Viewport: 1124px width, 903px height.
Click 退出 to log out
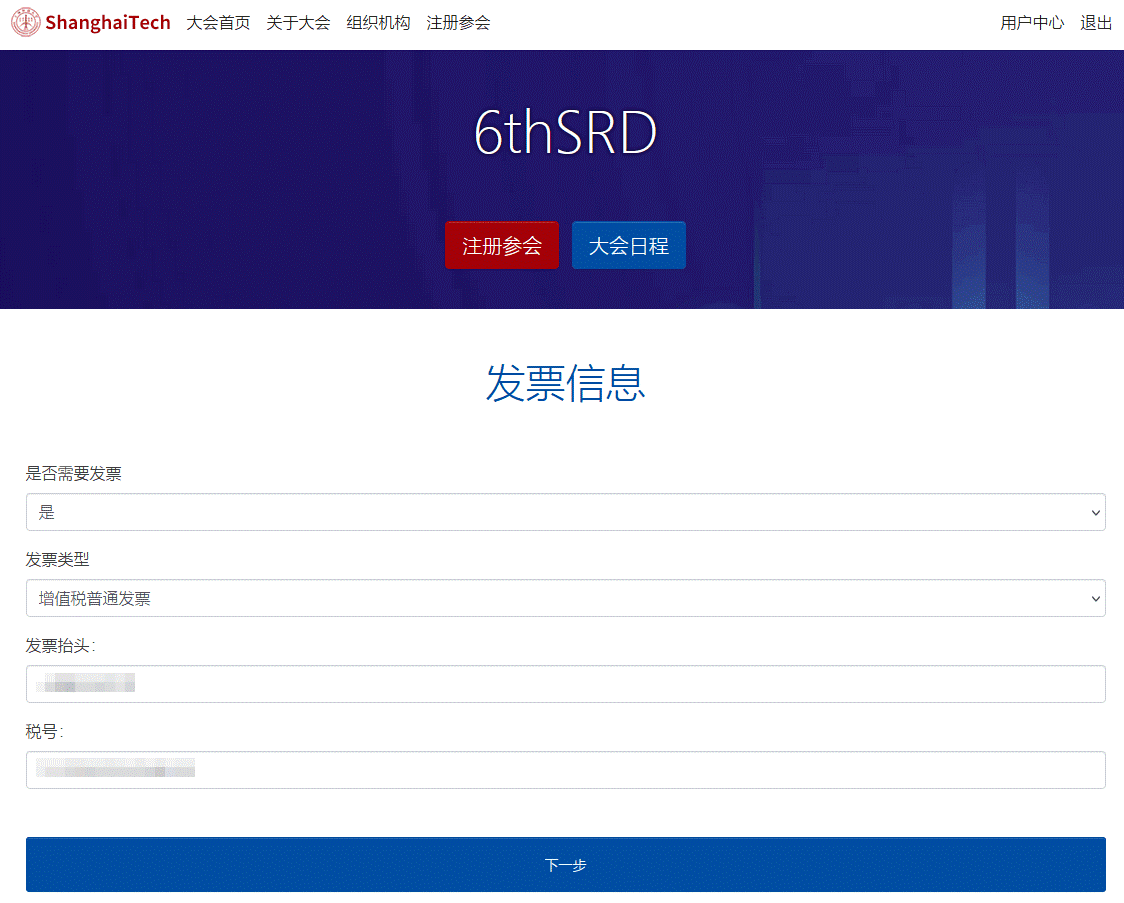pyautogui.click(x=1096, y=23)
